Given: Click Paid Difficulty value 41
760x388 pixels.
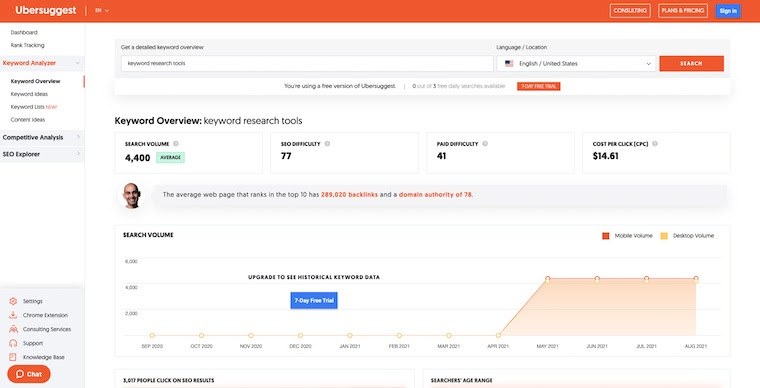Looking at the screenshot, I should click(x=441, y=156).
